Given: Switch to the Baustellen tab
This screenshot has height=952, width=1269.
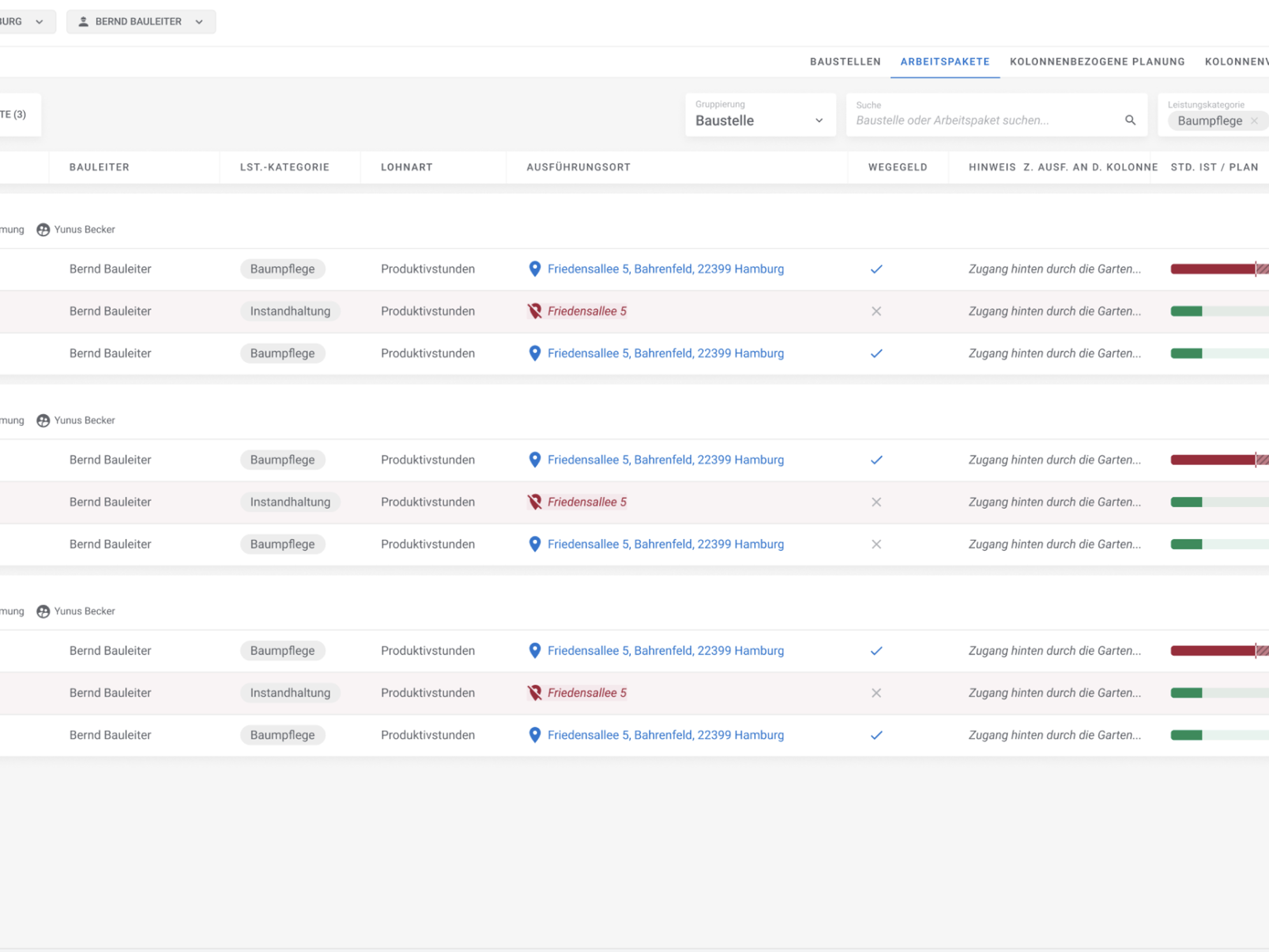Looking at the screenshot, I should pyautogui.click(x=845, y=62).
